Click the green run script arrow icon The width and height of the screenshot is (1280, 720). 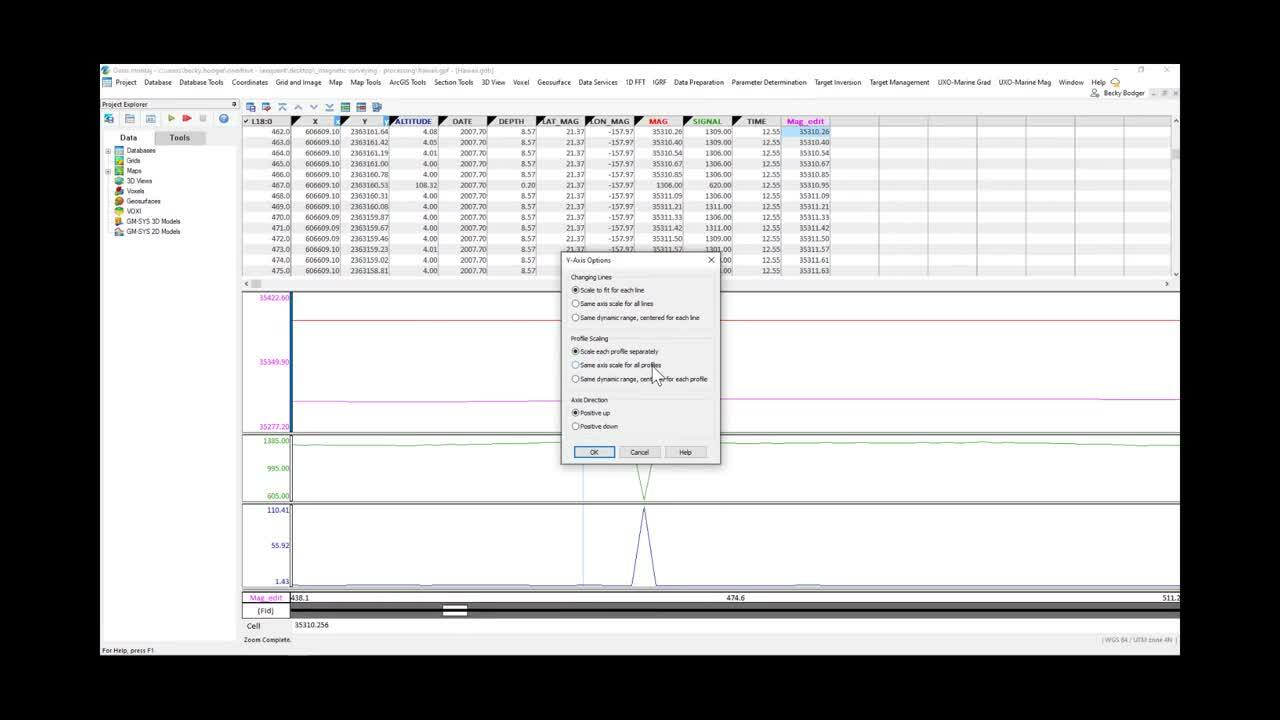tap(171, 118)
